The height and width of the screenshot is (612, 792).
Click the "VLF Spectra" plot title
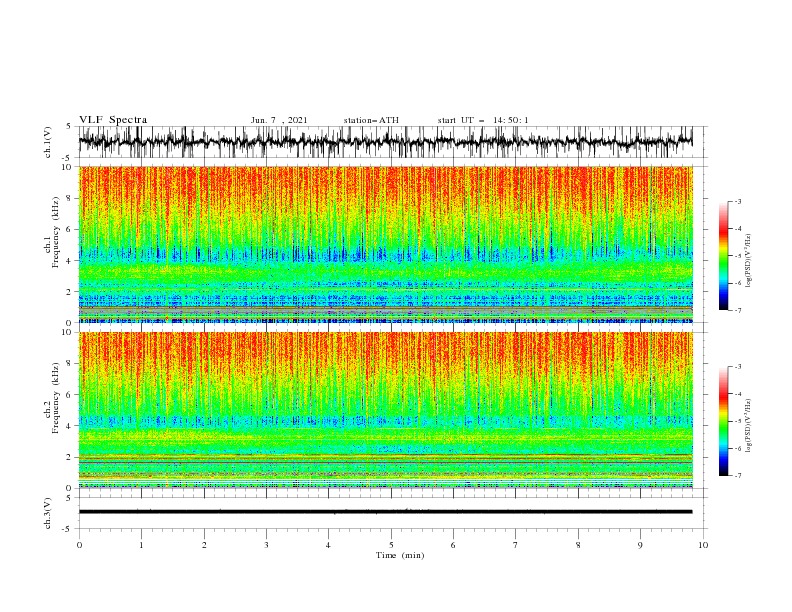coord(113,120)
